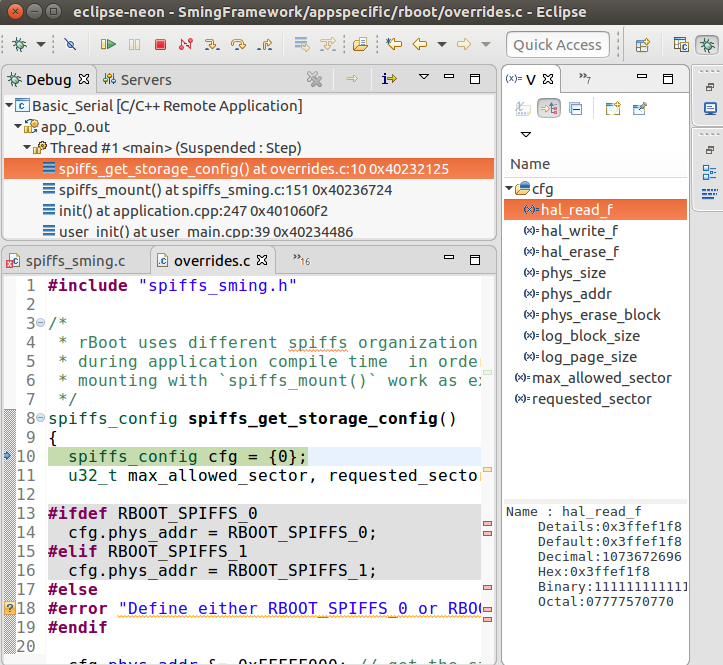The image size is (723, 665).
Task: Click the Back navigation arrow
Action: pyautogui.click(x=420, y=44)
